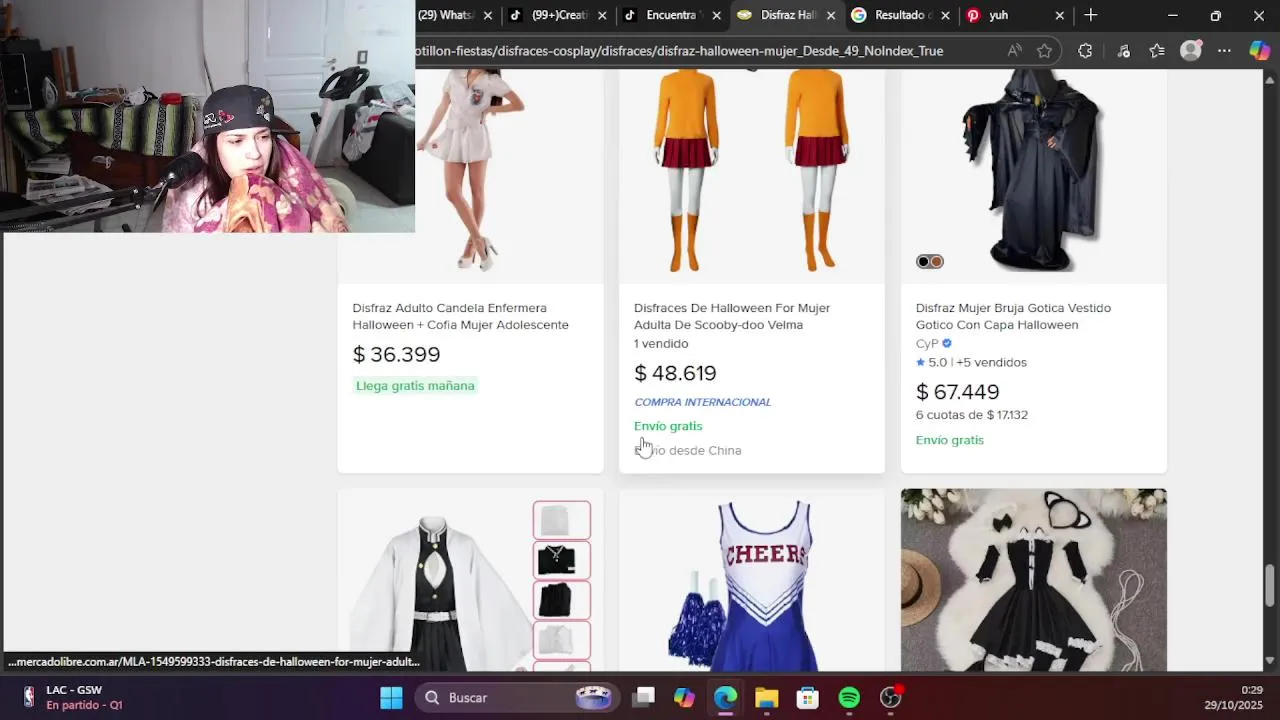The width and height of the screenshot is (1280, 720).
Task: Open Scooby-doo Velma costume listing title
Action: coord(732,316)
